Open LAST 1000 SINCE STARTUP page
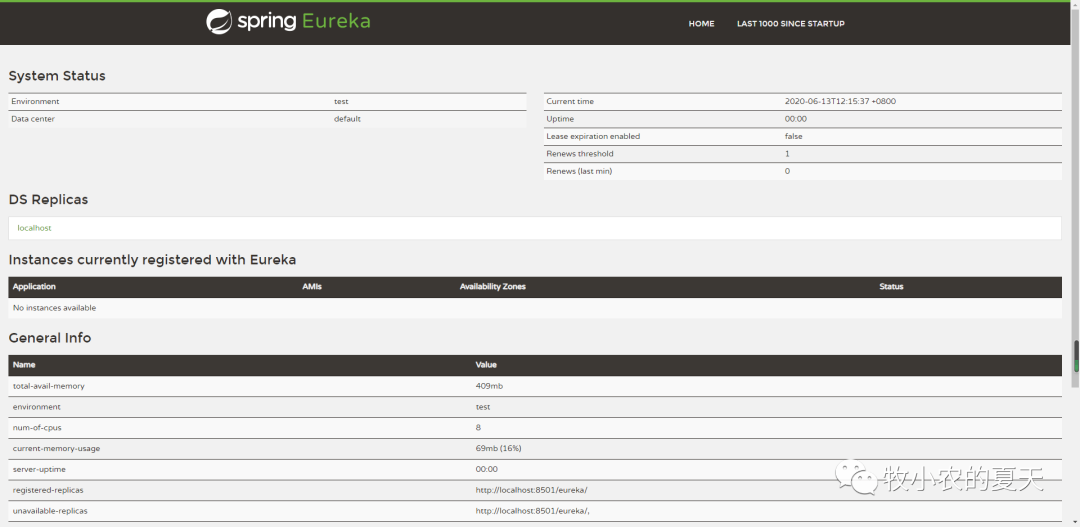Viewport: 1080px width, 527px height. (x=791, y=23)
